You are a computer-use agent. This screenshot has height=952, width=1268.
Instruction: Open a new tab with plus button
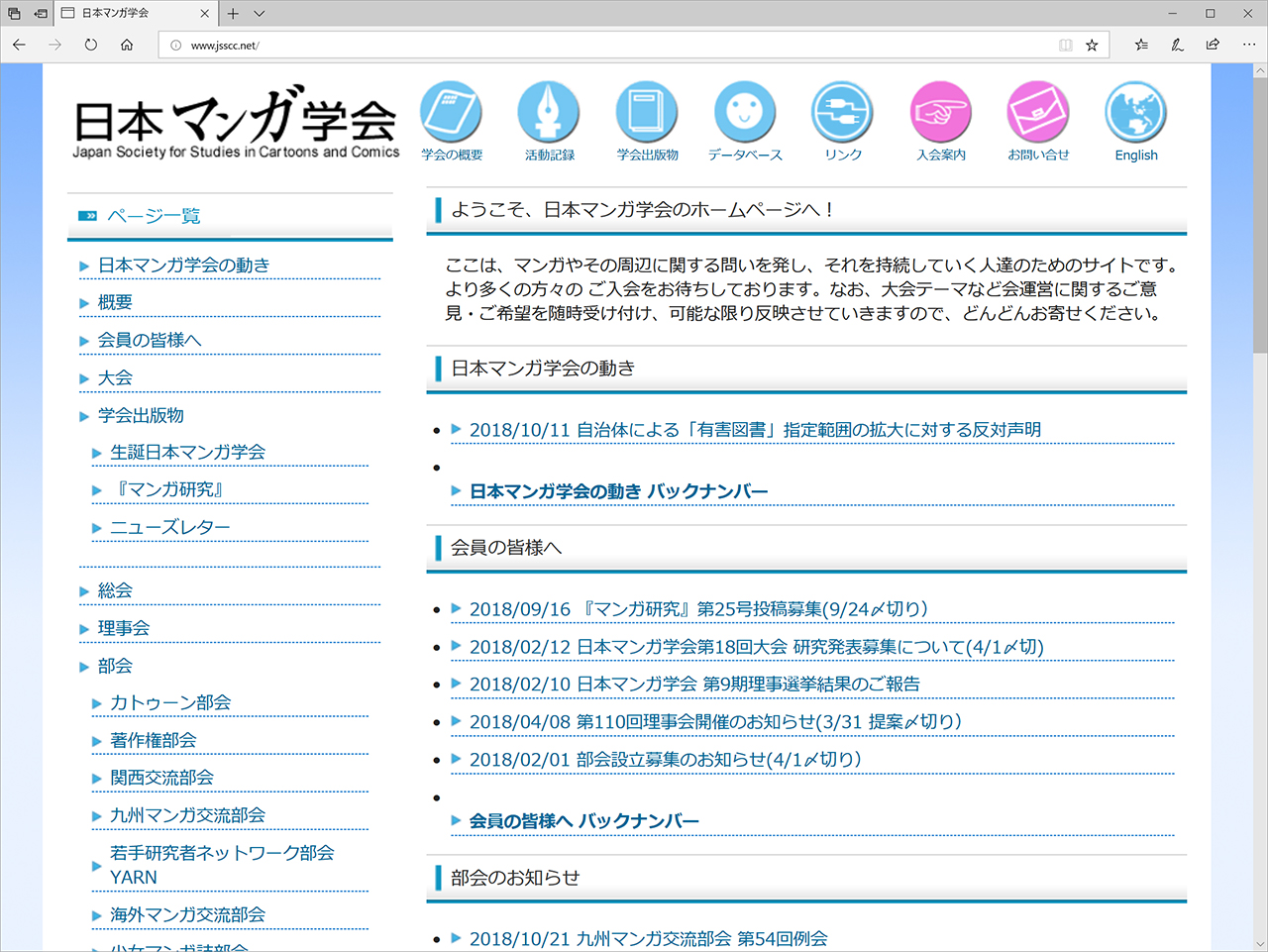(233, 13)
